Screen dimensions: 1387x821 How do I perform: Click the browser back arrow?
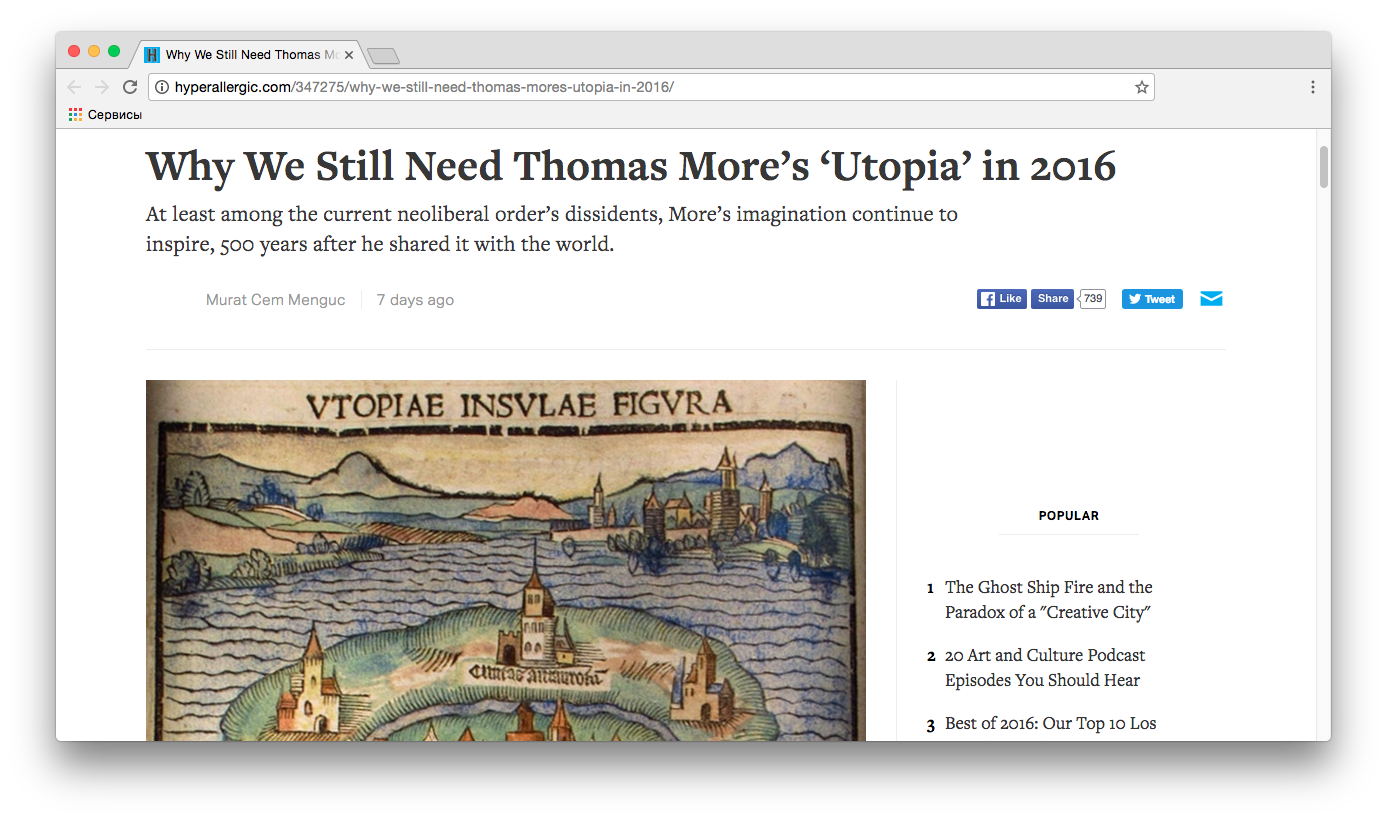pyautogui.click(x=74, y=87)
